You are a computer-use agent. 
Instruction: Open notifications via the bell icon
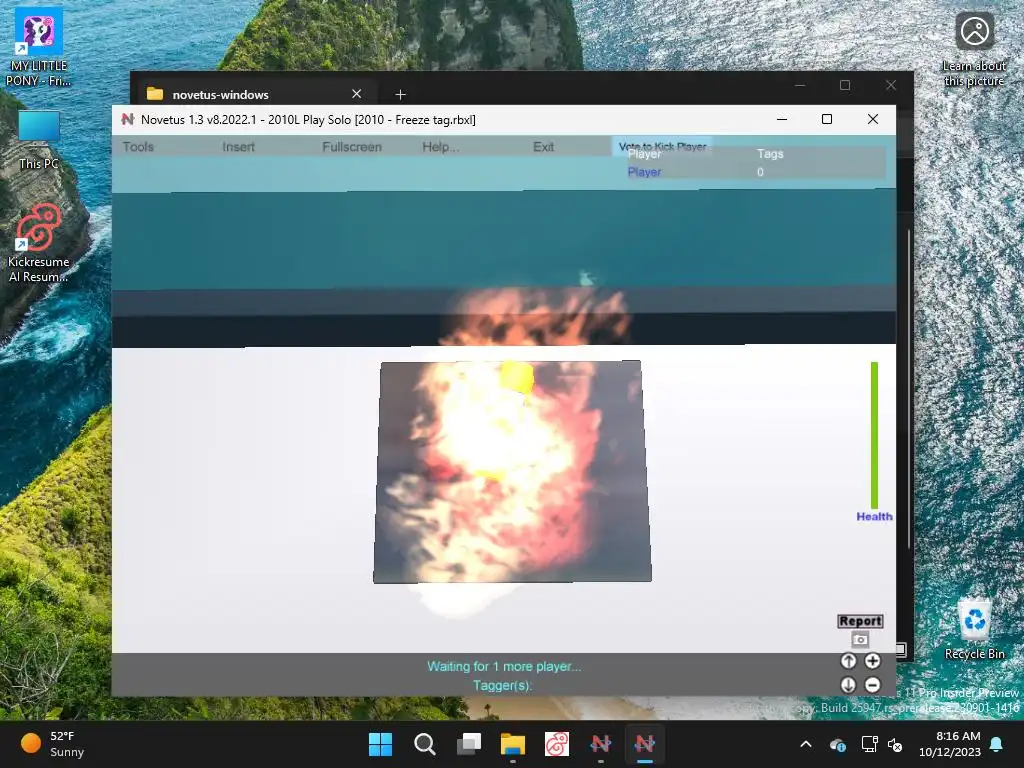tap(997, 744)
